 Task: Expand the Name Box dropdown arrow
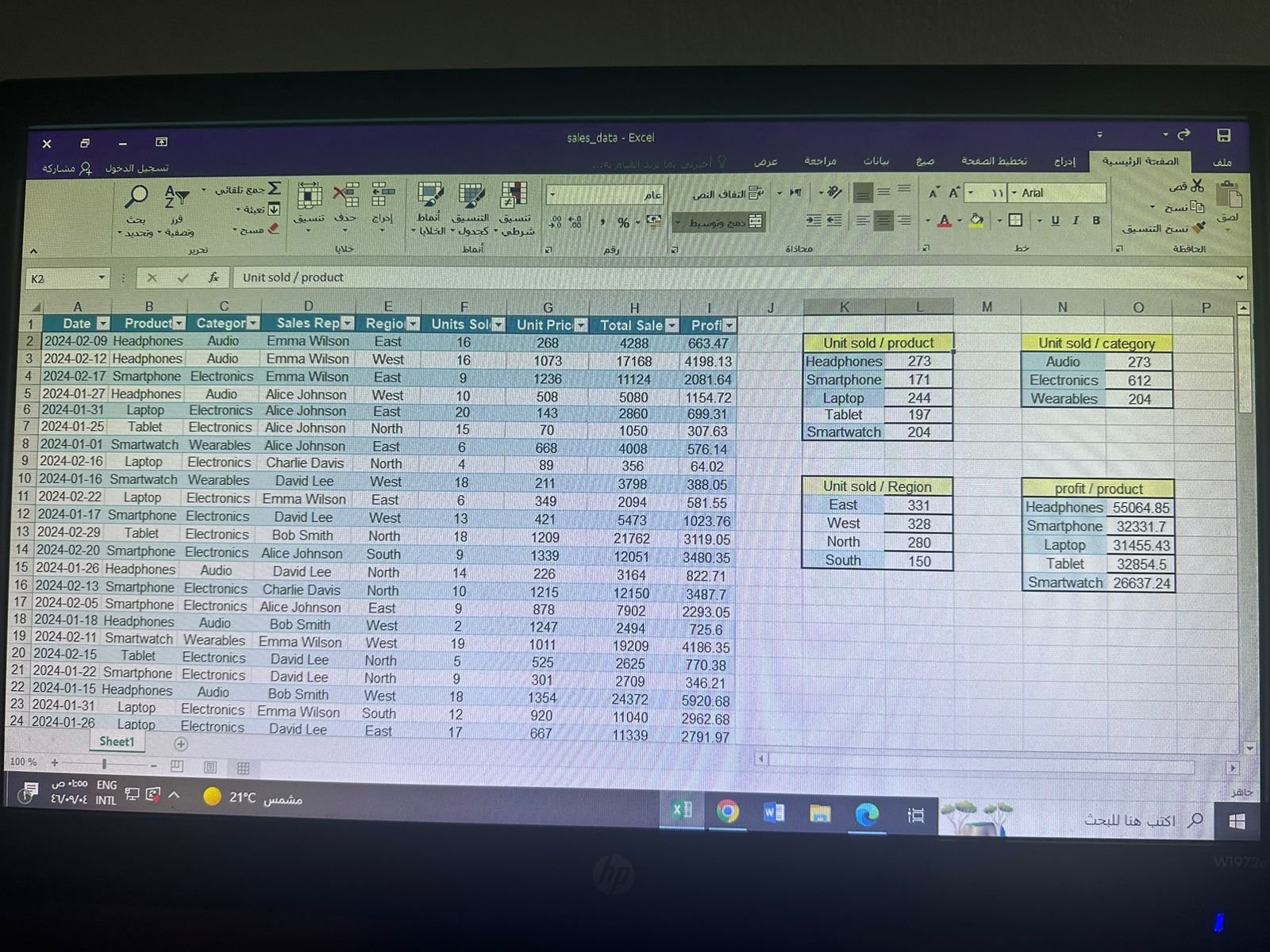[x=102, y=278]
